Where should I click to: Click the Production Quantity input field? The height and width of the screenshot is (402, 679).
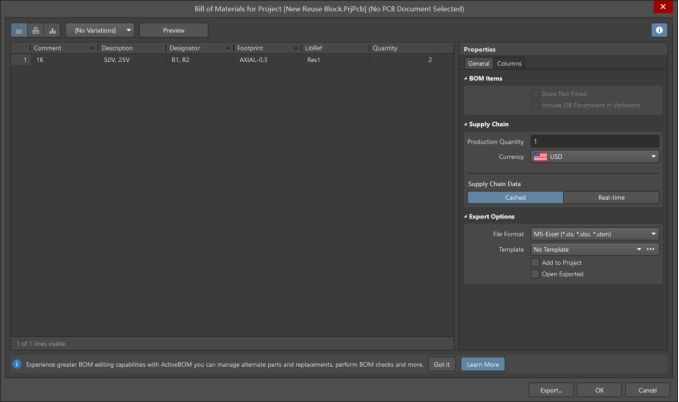(x=594, y=142)
